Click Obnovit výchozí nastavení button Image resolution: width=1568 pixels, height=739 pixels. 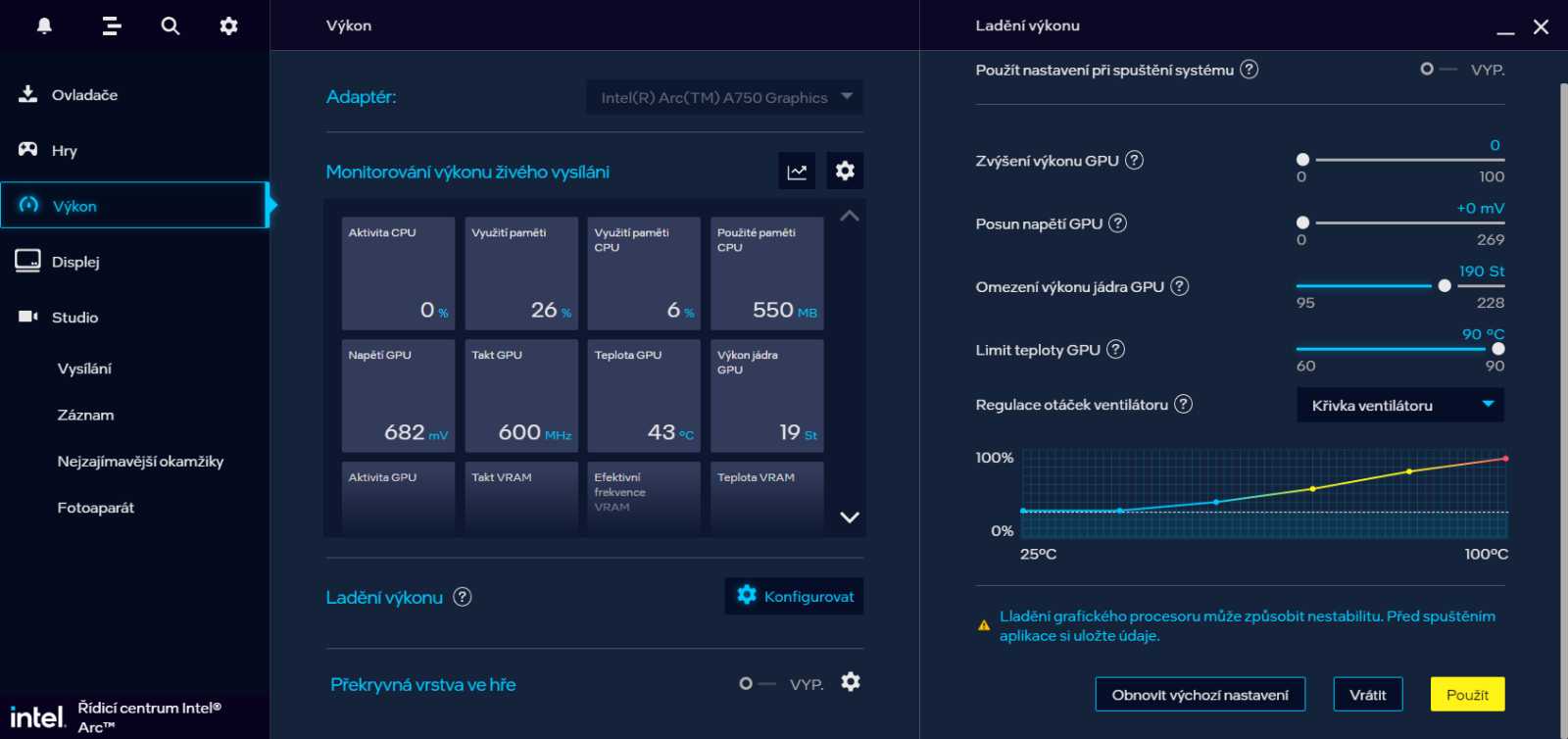click(1200, 695)
